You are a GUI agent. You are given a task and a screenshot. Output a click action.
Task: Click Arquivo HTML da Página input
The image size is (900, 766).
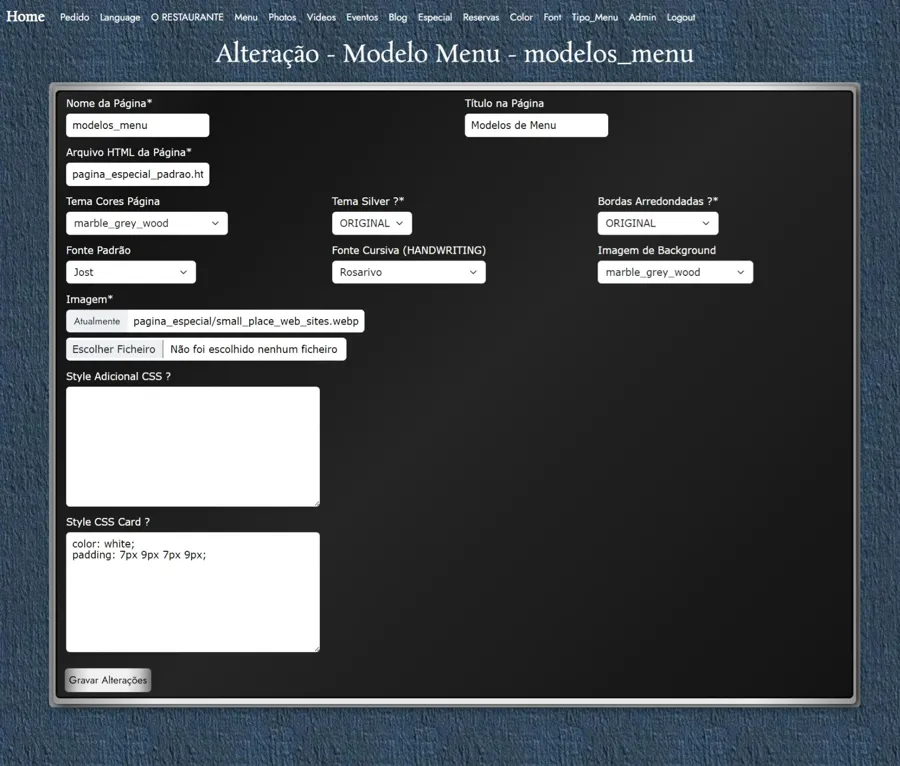coord(137,174)
